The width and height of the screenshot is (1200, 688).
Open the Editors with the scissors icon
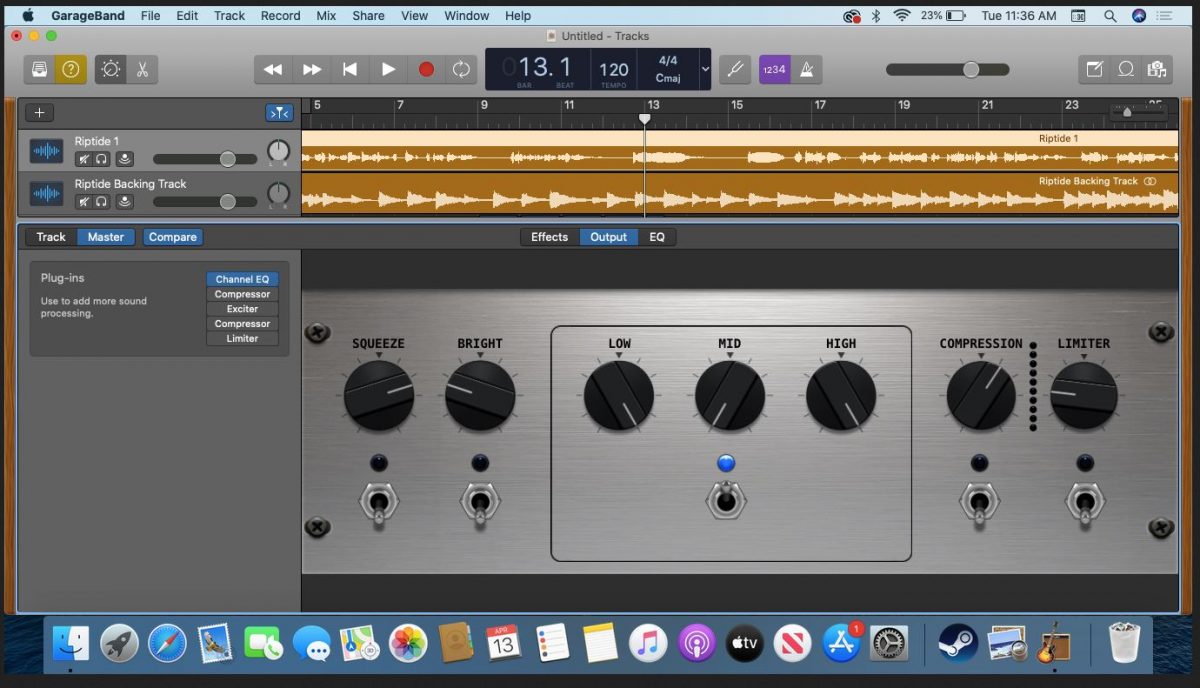(143, 69)
